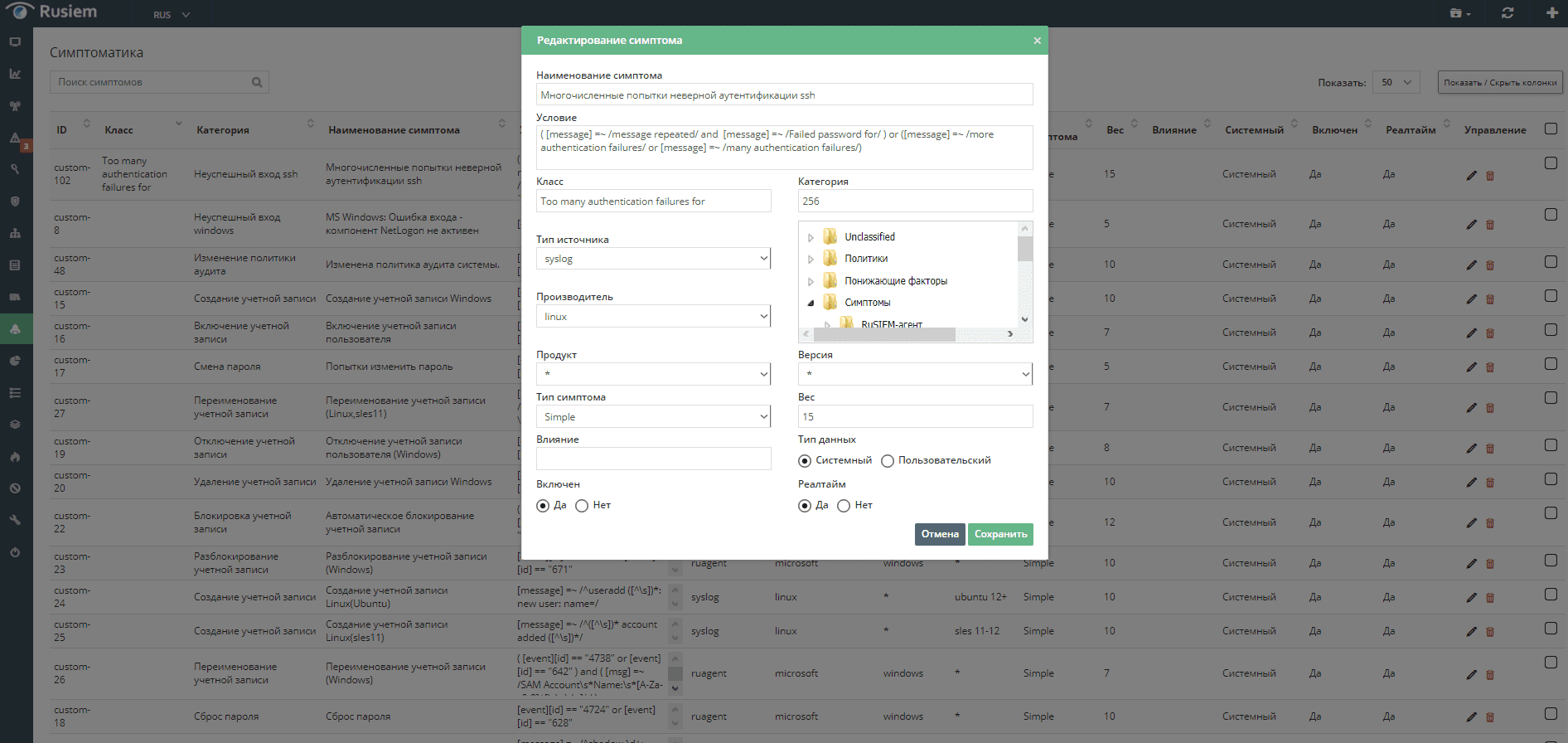Open the RUS language menu
1568x743 pixels.
tap(171, 15)
